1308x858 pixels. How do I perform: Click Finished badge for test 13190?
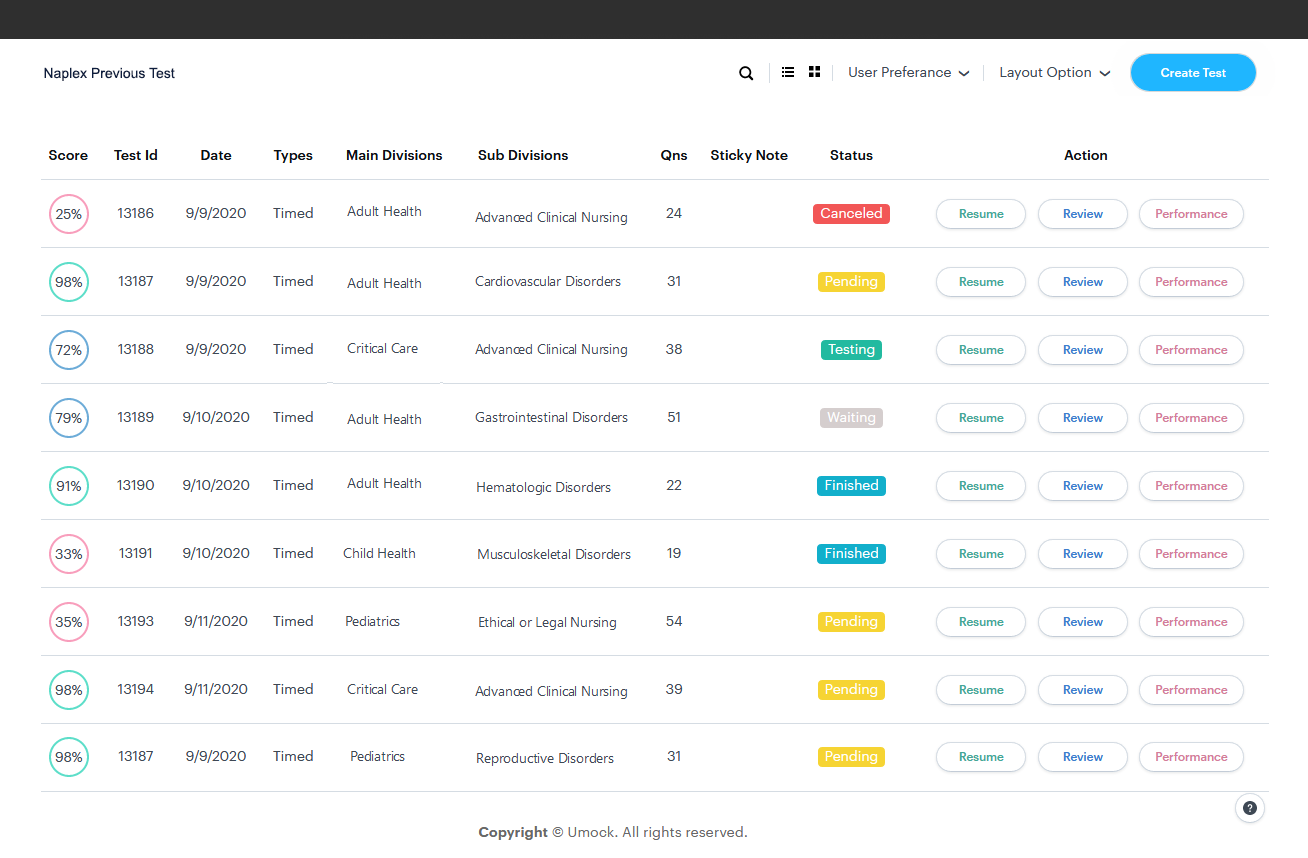[x=851, y=485]
